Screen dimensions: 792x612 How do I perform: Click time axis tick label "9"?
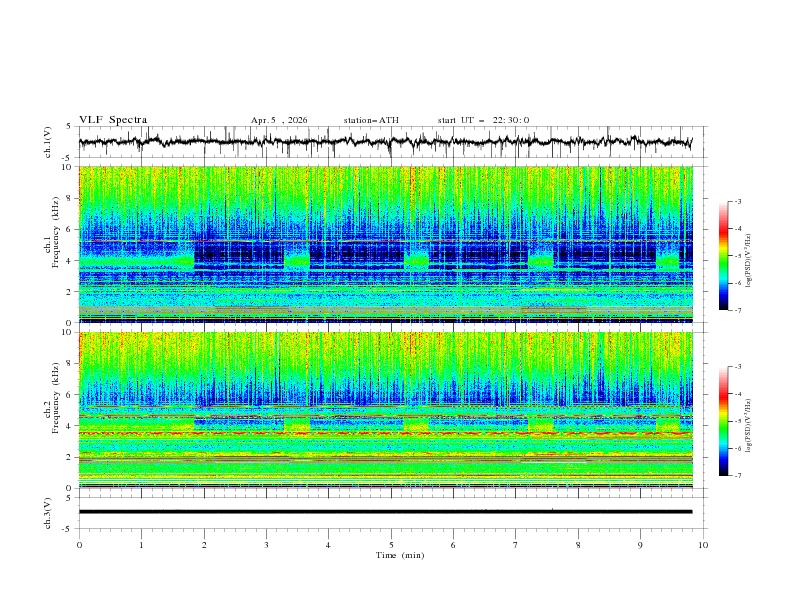tap(640, 545)
